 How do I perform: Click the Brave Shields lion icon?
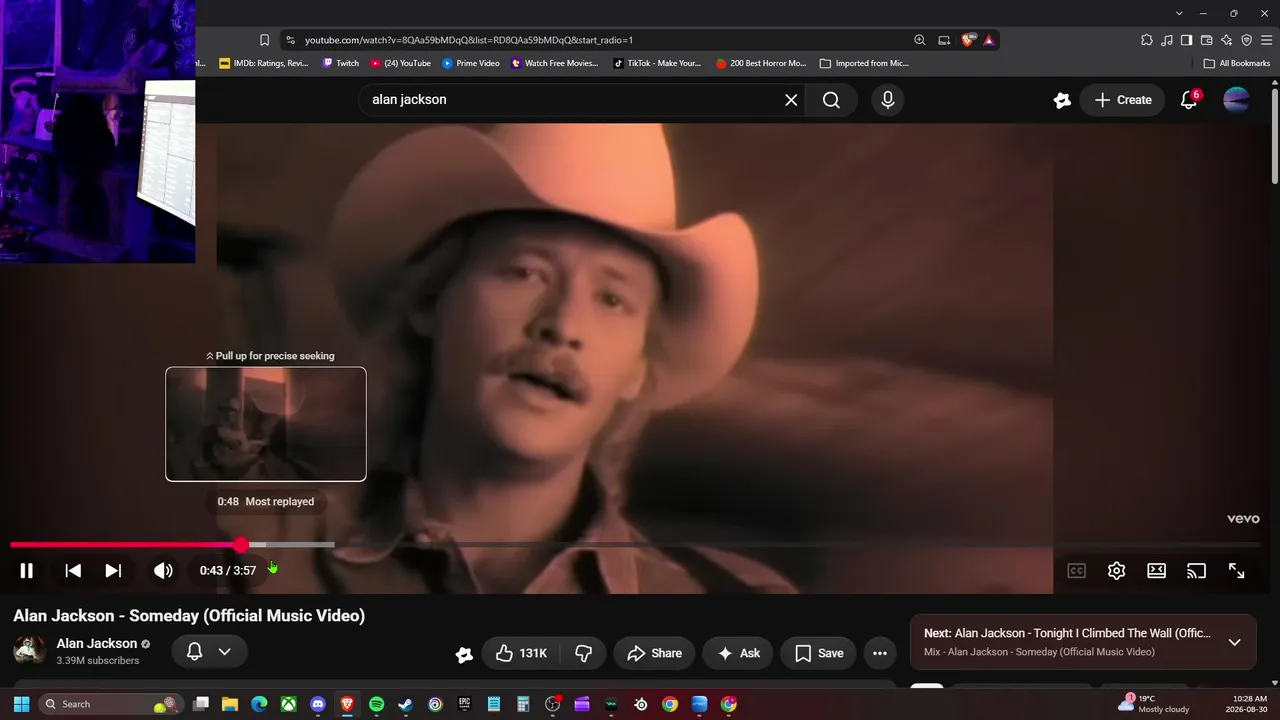(968, 40)
